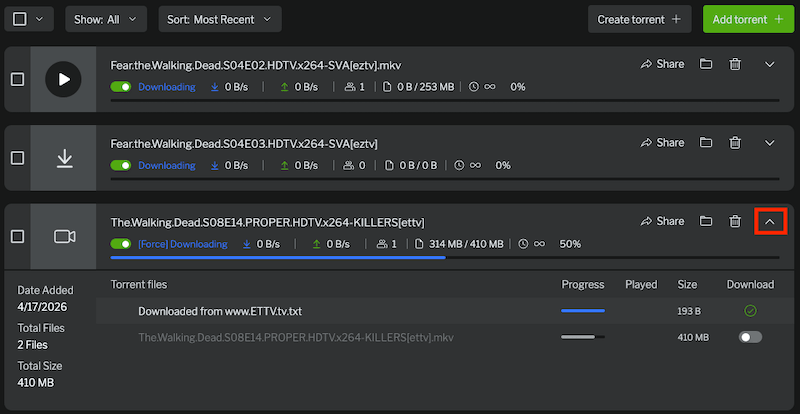Delete The.Walking.Dead.S08E14 torrent with trash icon

[x=735, y=221]
